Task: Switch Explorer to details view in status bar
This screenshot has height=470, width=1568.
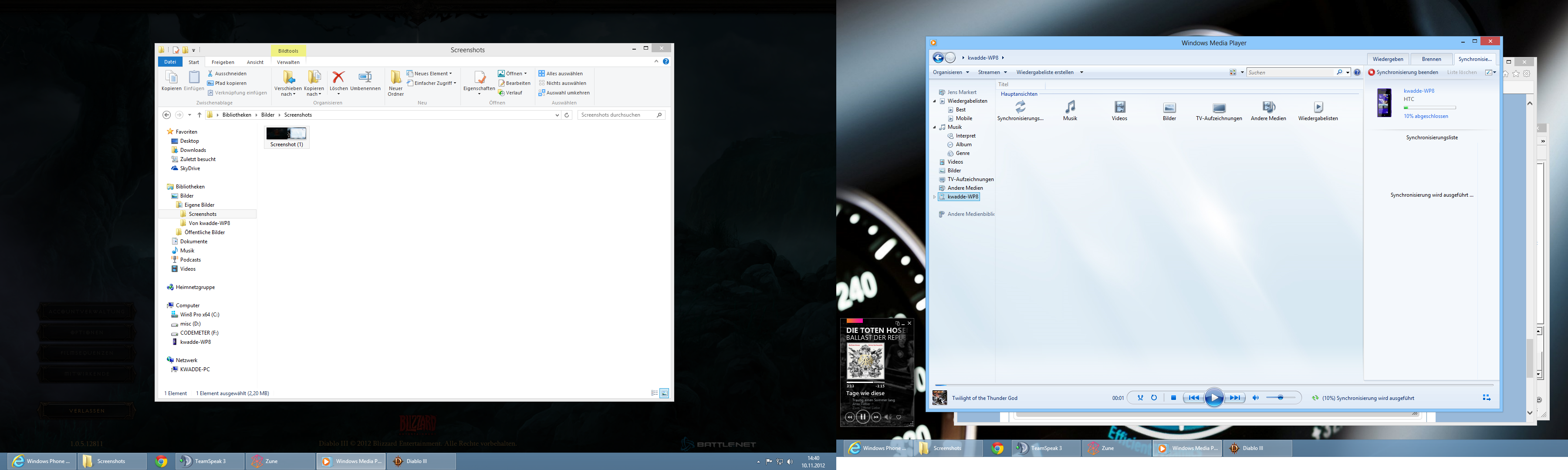Action: point(654,393)
